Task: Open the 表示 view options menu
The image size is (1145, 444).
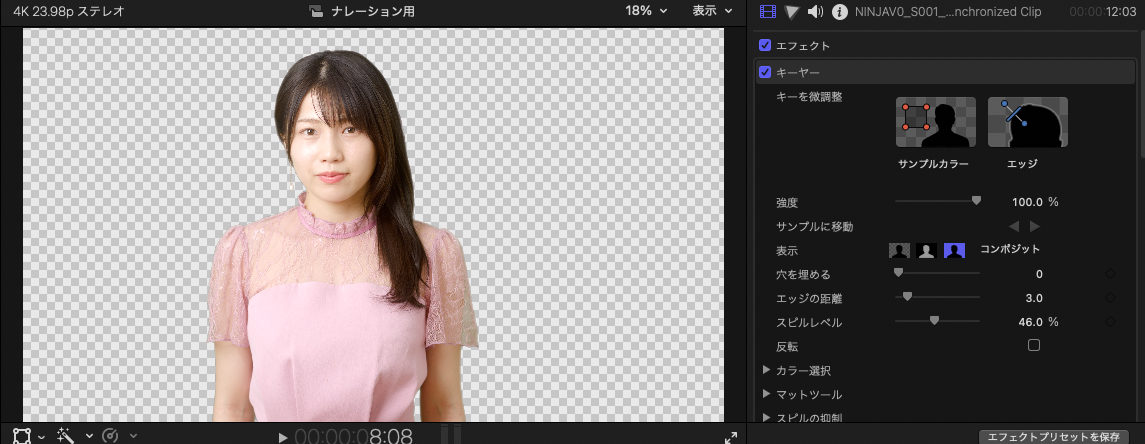Action: (x=713, y=11)
